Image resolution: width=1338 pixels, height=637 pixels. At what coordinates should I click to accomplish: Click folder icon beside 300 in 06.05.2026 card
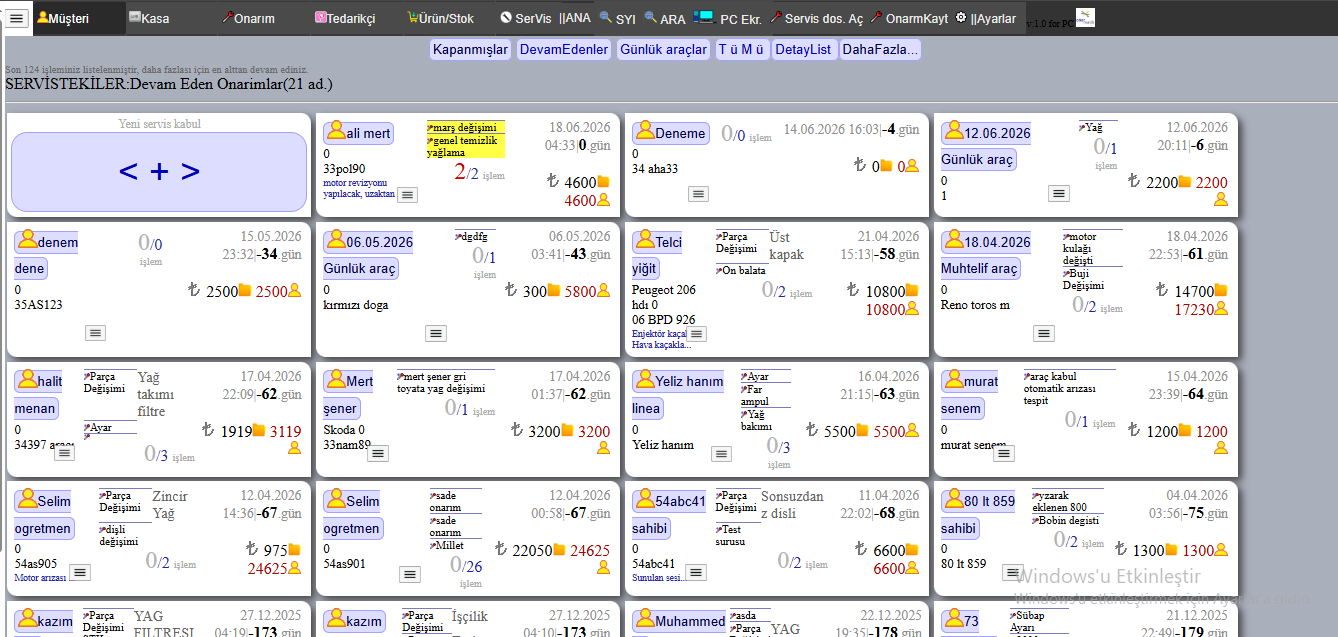pos(555,291)
